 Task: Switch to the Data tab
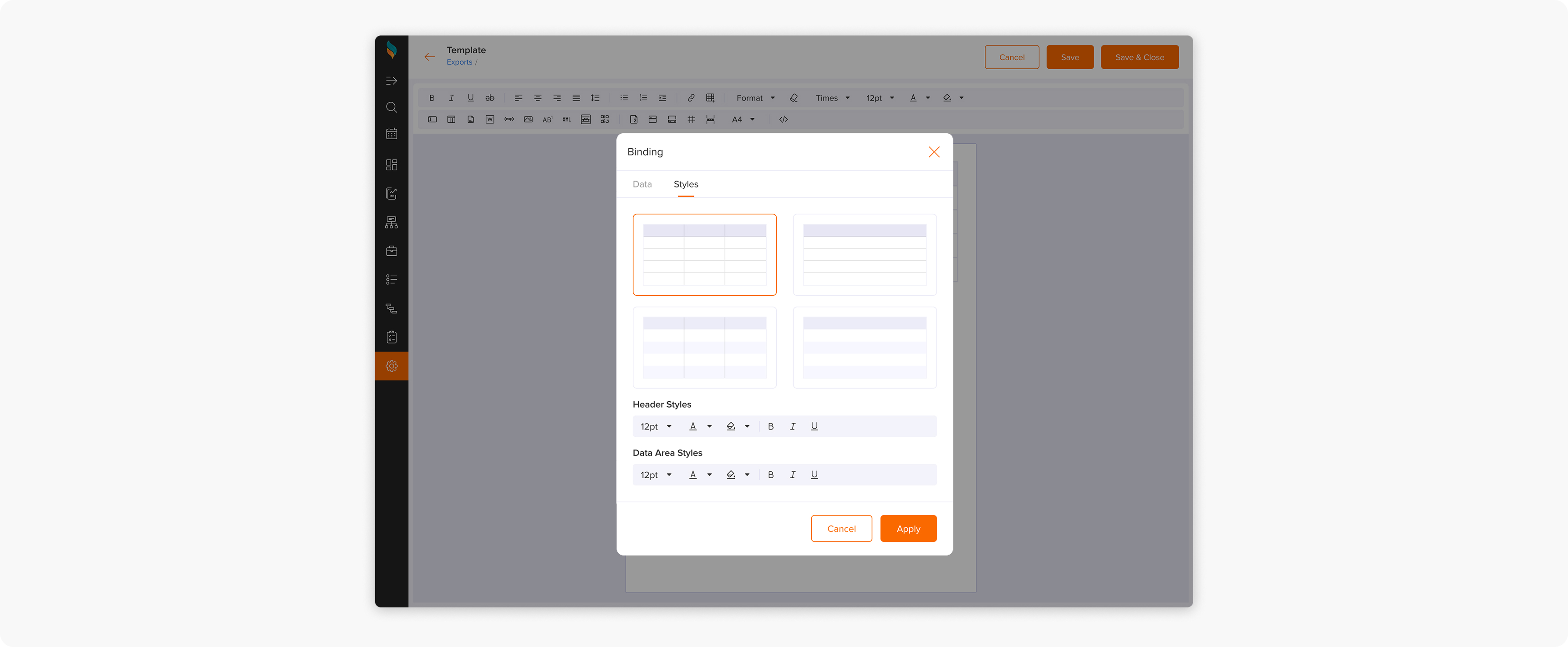641,184
